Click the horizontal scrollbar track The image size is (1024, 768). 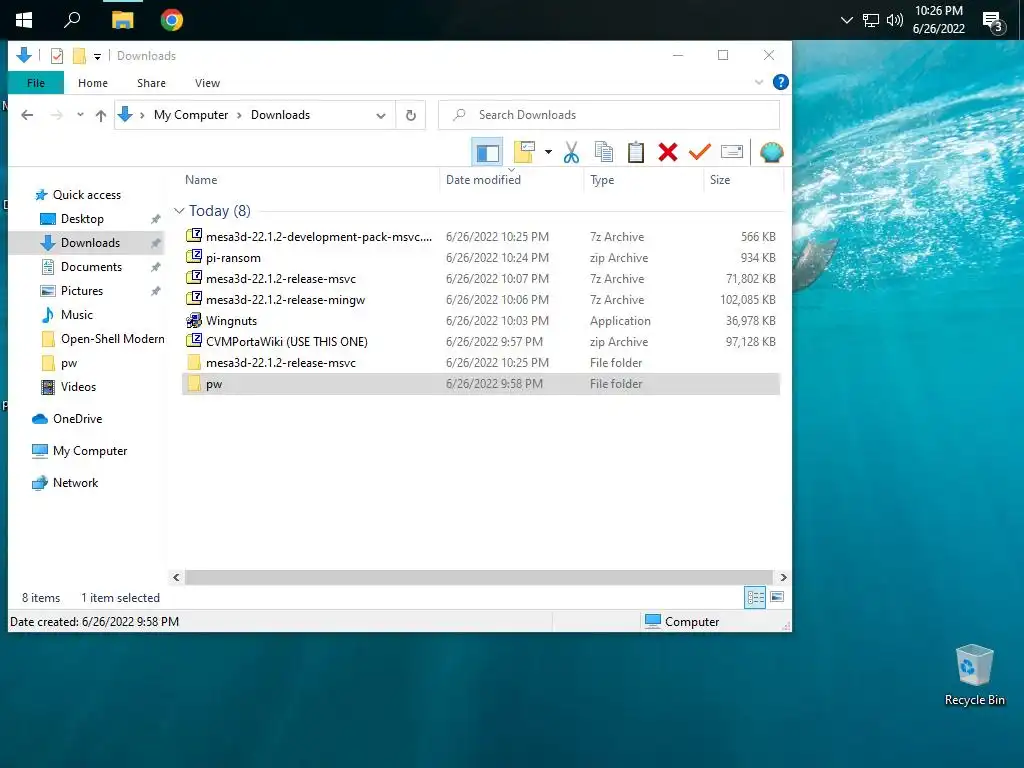click(479, 577)
